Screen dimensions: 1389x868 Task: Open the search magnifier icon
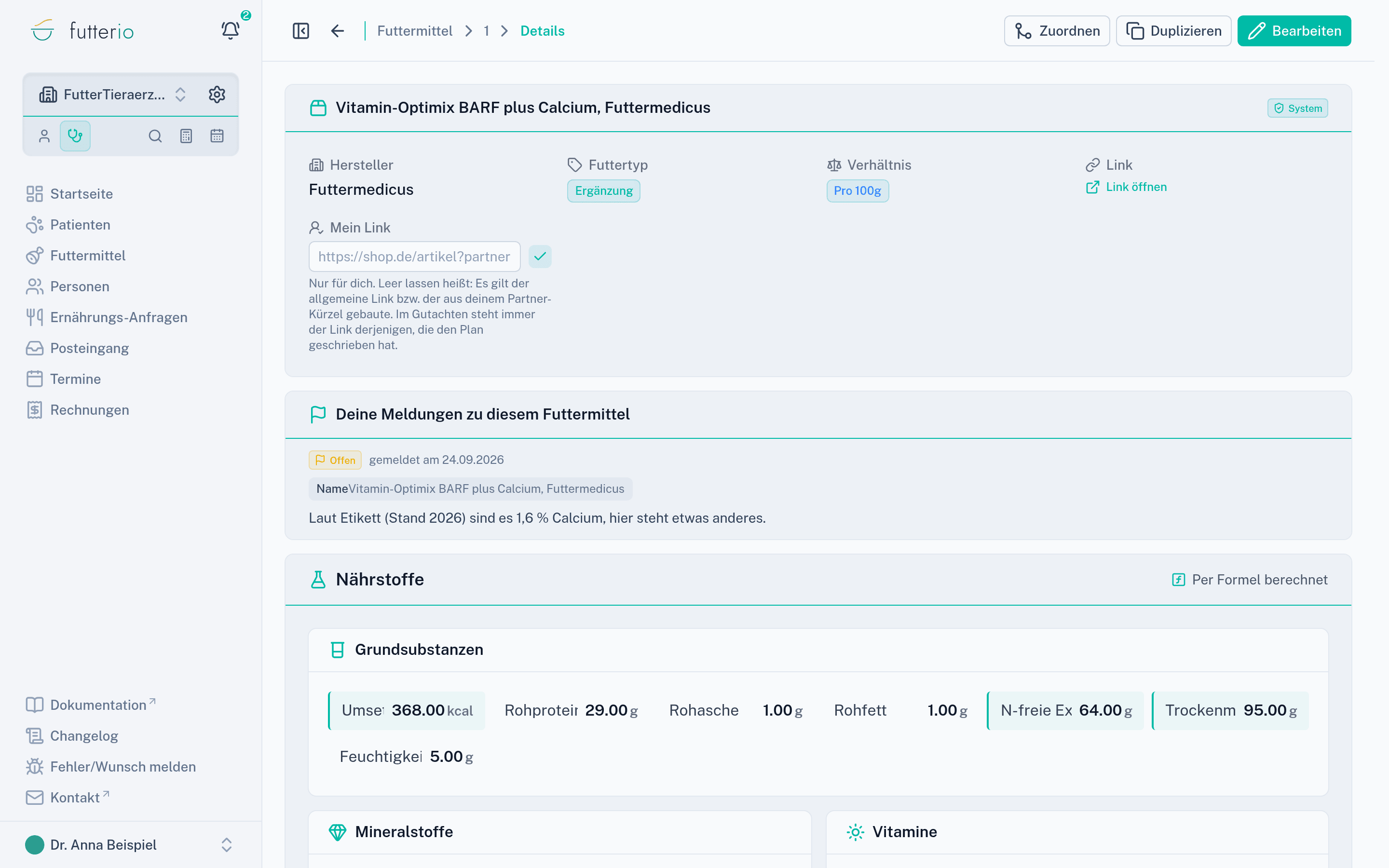coord(155,136)
